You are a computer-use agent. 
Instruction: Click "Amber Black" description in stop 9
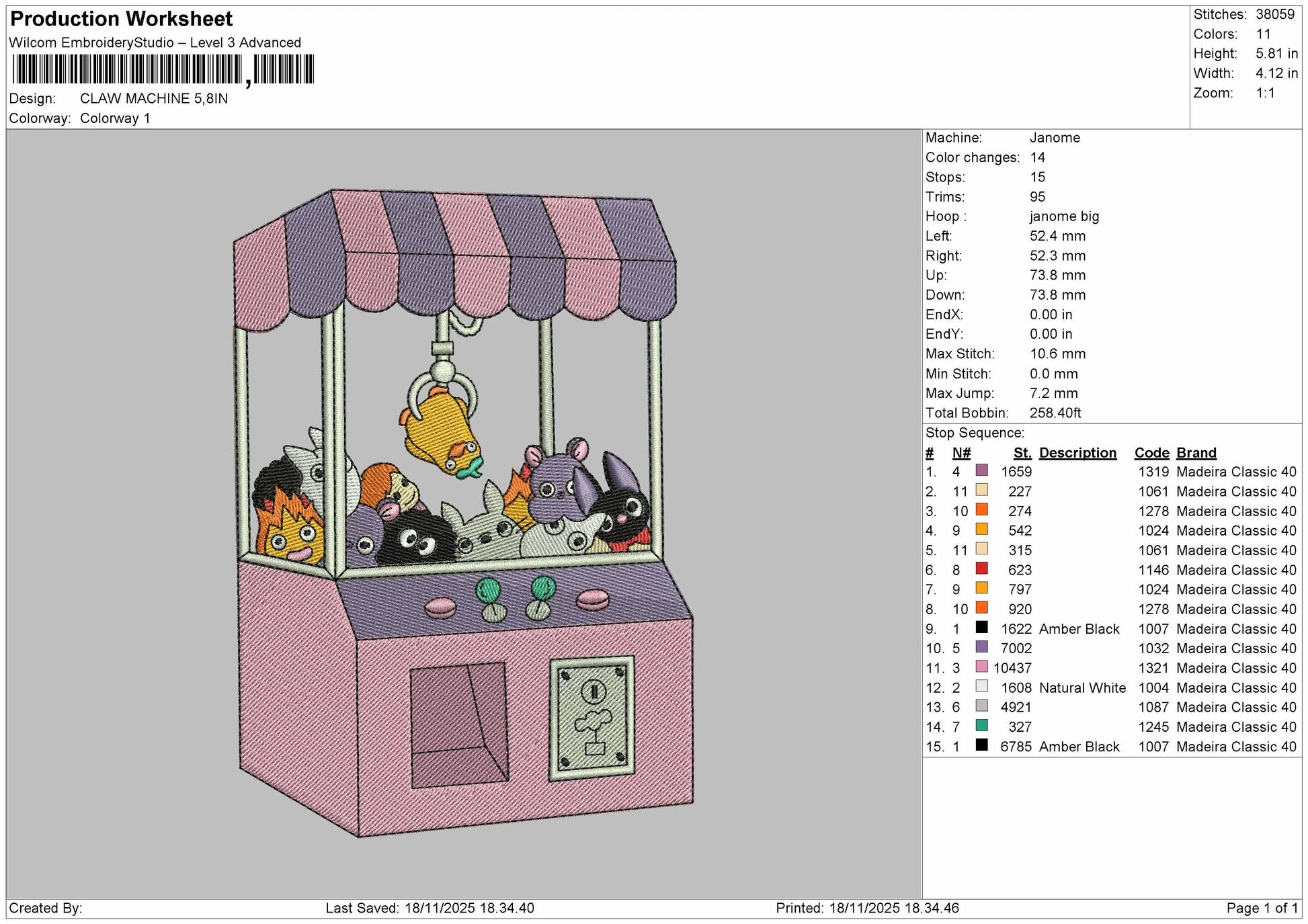(x=1079, y=629)
